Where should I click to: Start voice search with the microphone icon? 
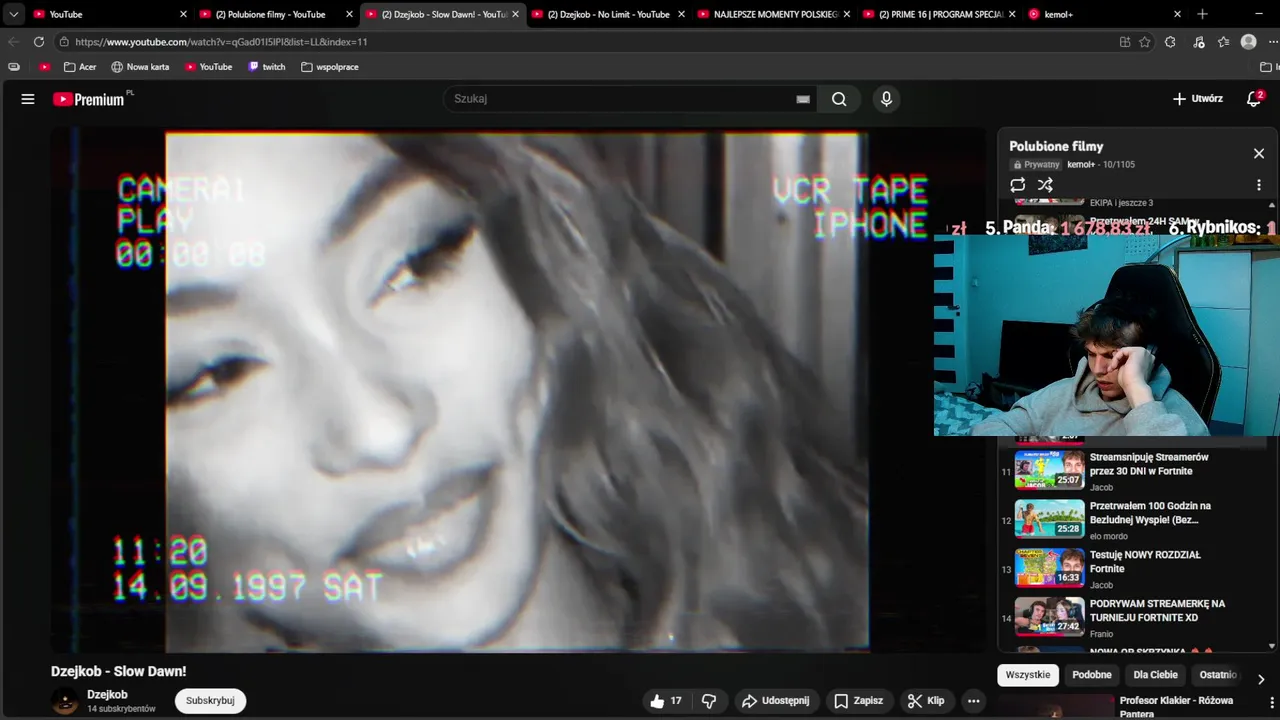tap(886, 99)
